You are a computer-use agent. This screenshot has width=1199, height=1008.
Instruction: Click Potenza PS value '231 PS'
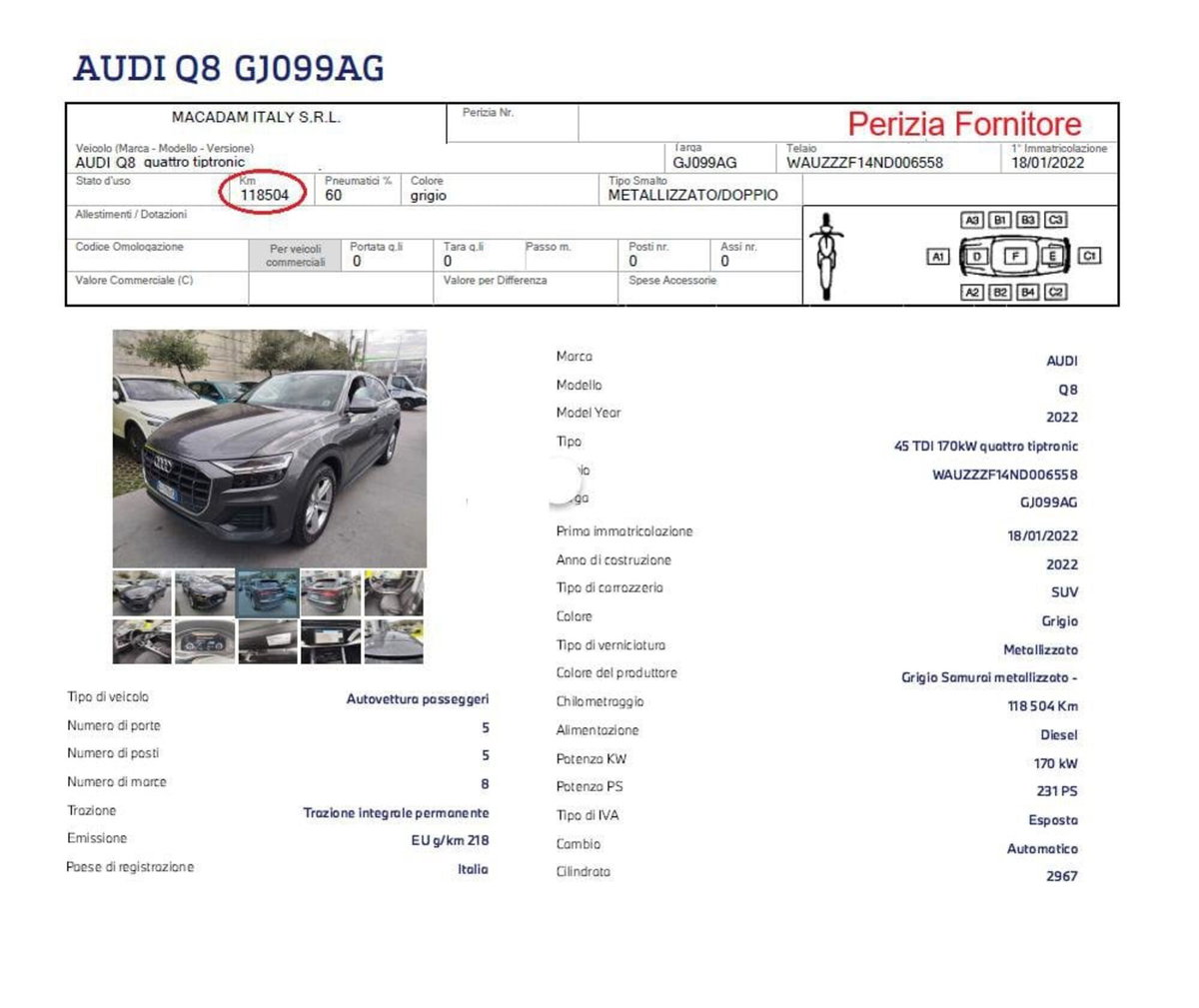point(1057,791)
